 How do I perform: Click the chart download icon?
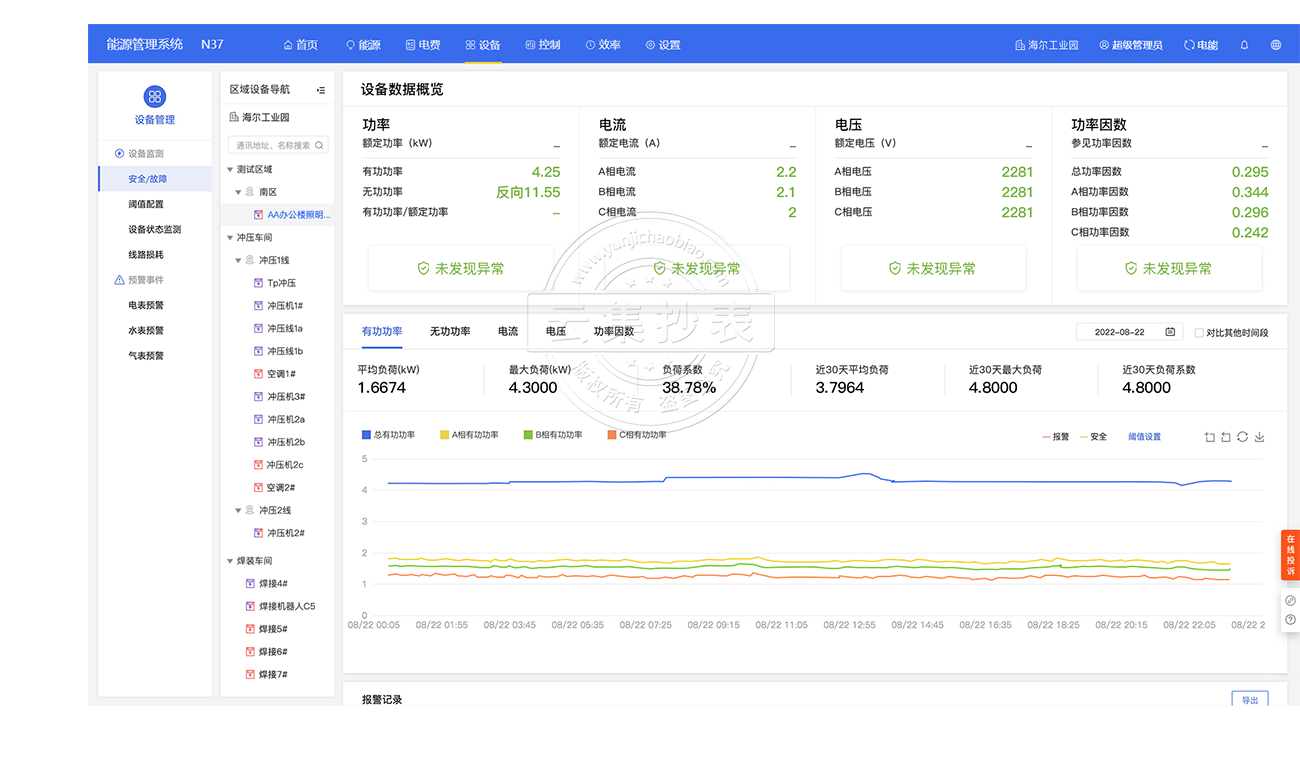1259,437
